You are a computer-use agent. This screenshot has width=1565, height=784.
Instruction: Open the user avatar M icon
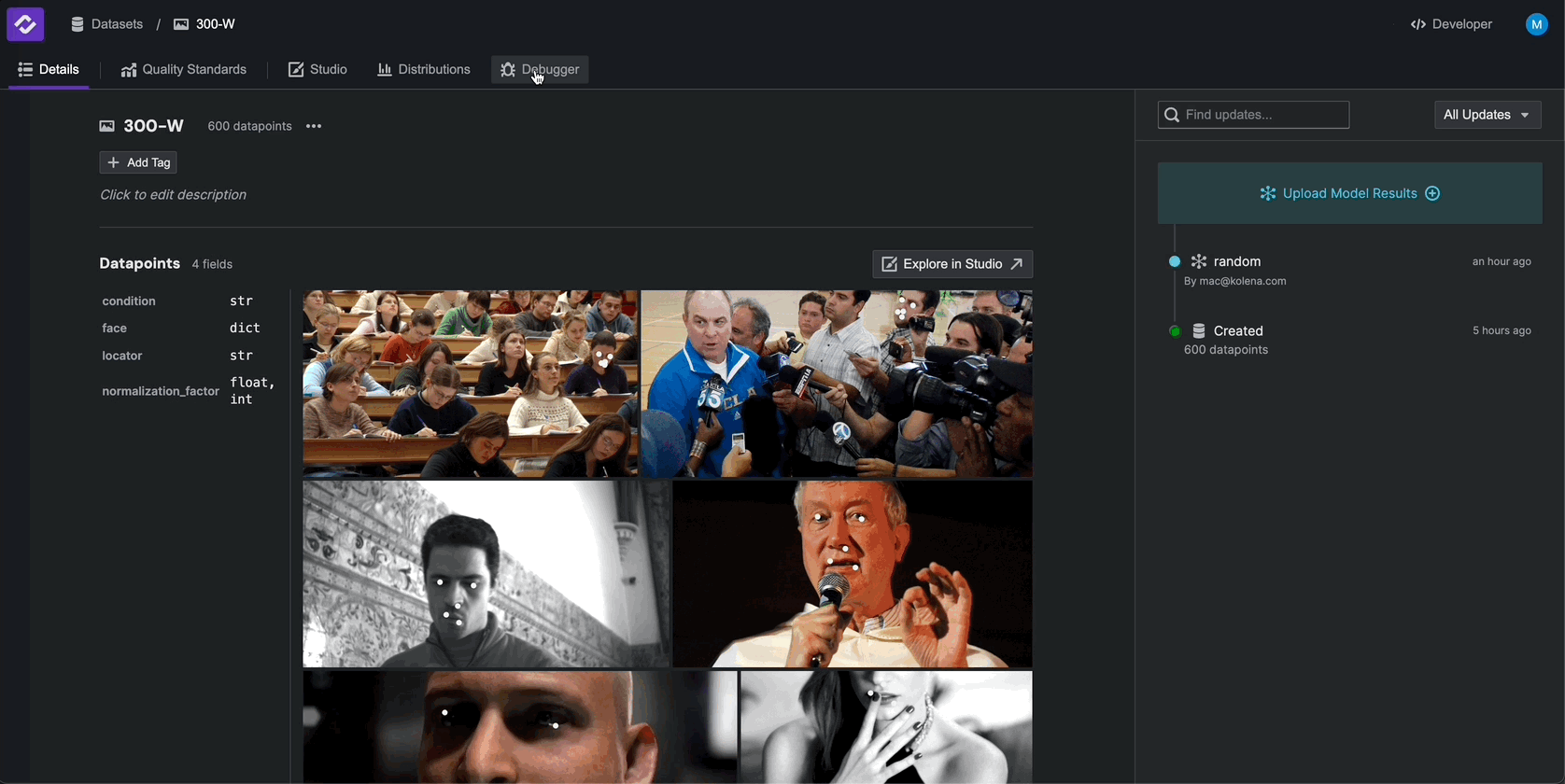pyautogui.click(x=1536, y=24)
